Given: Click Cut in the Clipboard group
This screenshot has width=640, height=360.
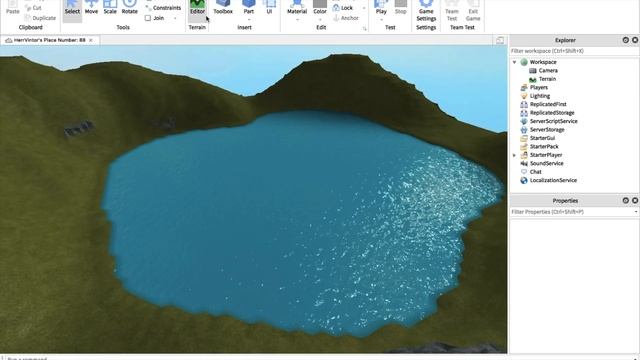Looking at the screenshot, I should coord(33,8).
